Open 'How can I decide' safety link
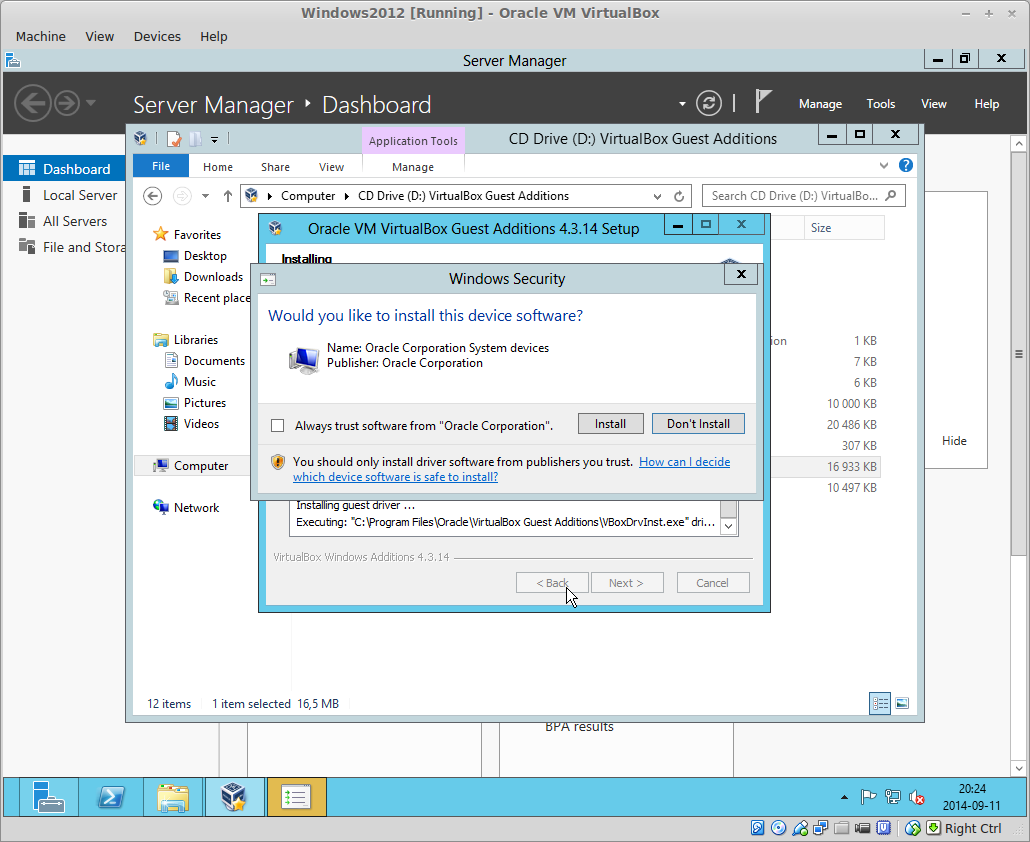Image resolution: width=1030 pixels, height=842 pixels. (684, 462)
